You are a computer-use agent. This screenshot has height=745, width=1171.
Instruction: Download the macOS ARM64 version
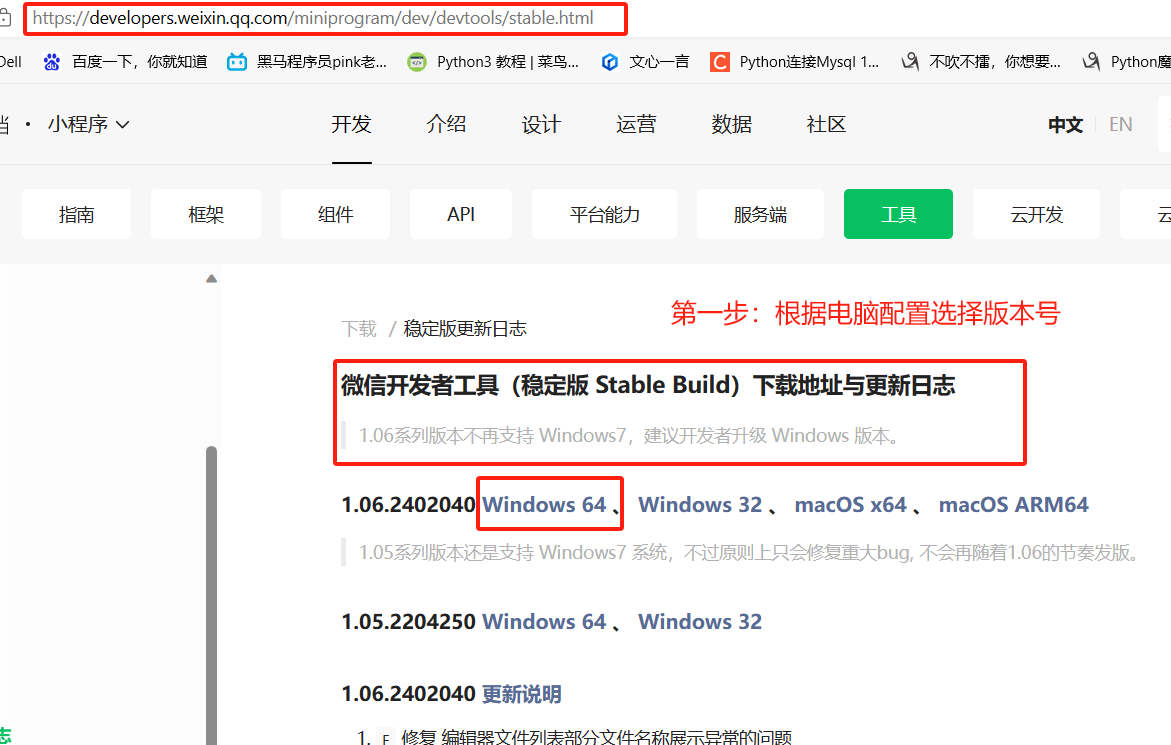coord(1013,505)
